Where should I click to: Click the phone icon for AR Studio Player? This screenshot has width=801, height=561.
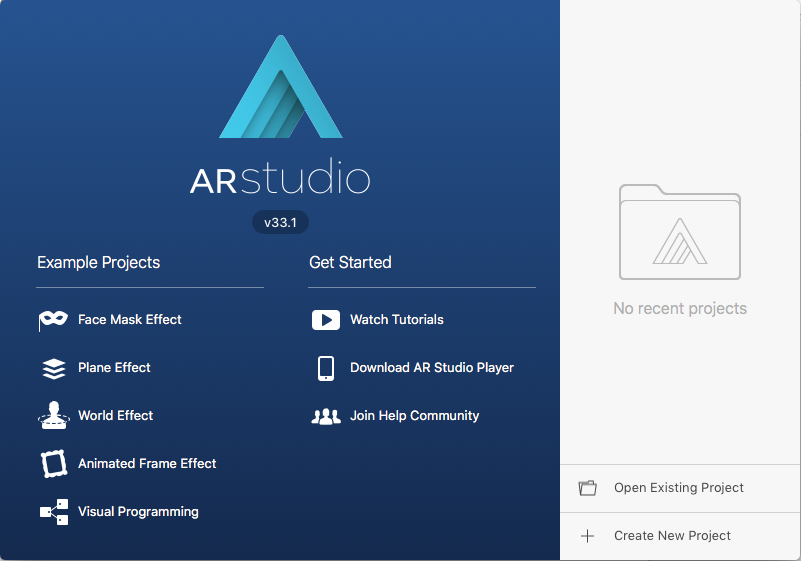(326, 368)
